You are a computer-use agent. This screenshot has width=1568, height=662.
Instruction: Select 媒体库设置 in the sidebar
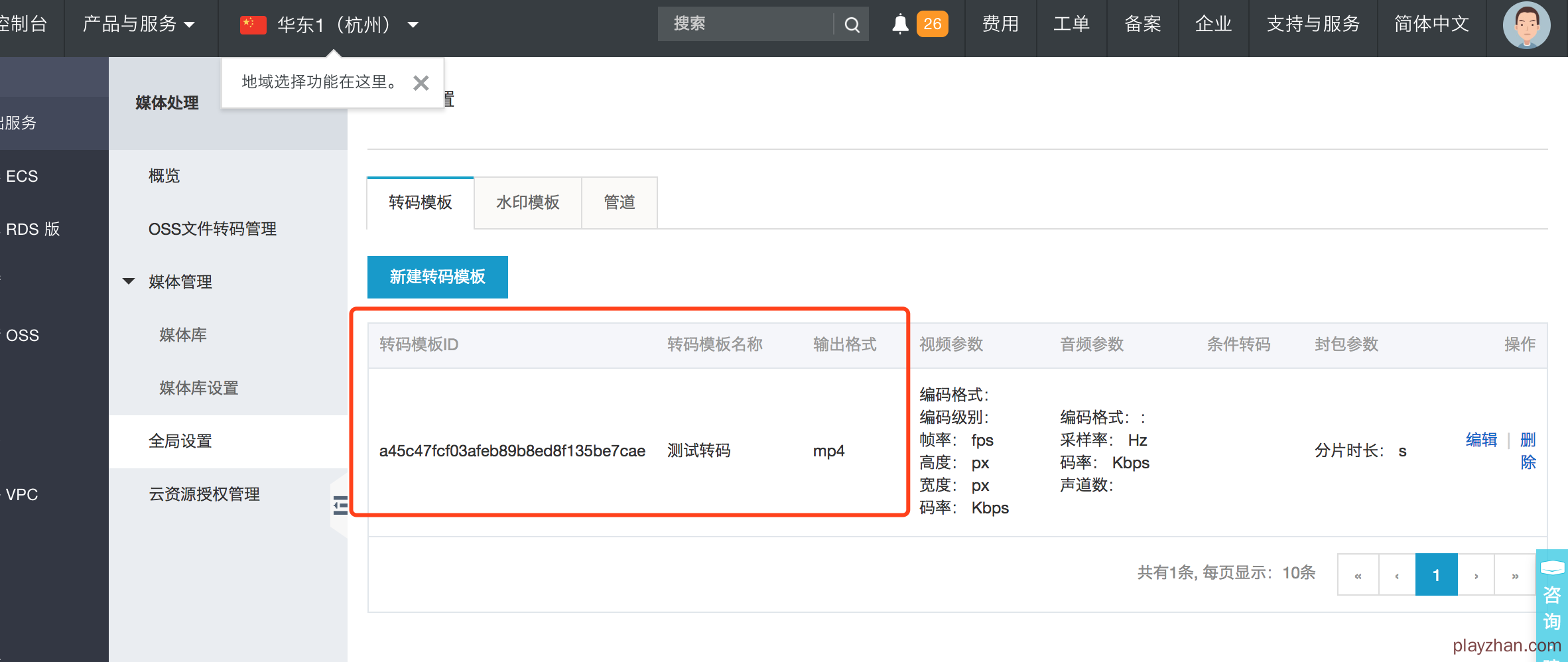click(198, 388)
